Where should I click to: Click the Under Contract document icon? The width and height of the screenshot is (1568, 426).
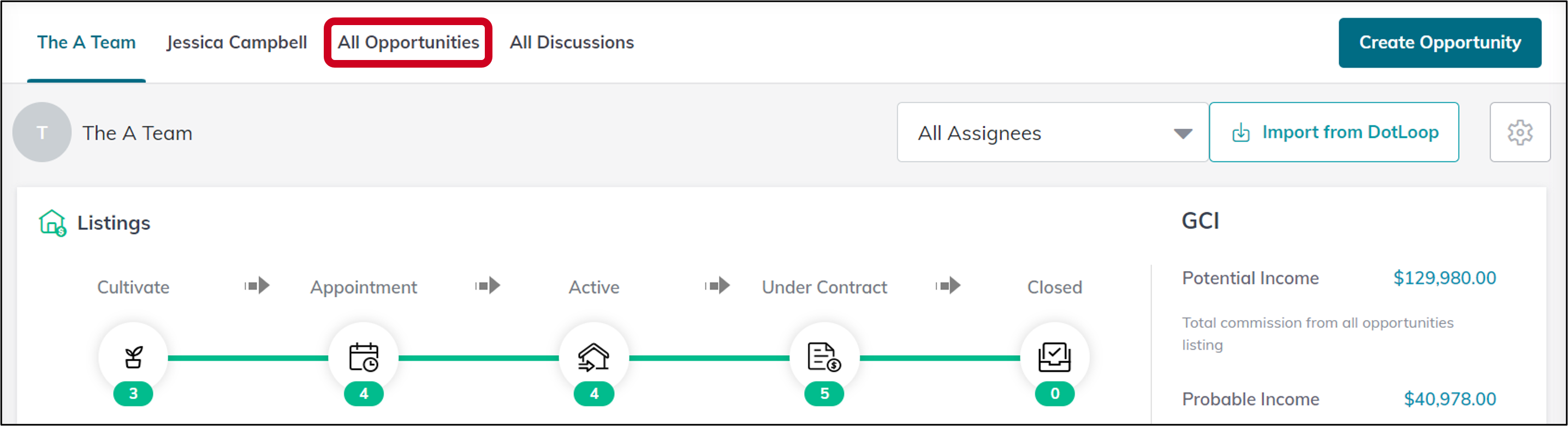[x=824, y=357]
